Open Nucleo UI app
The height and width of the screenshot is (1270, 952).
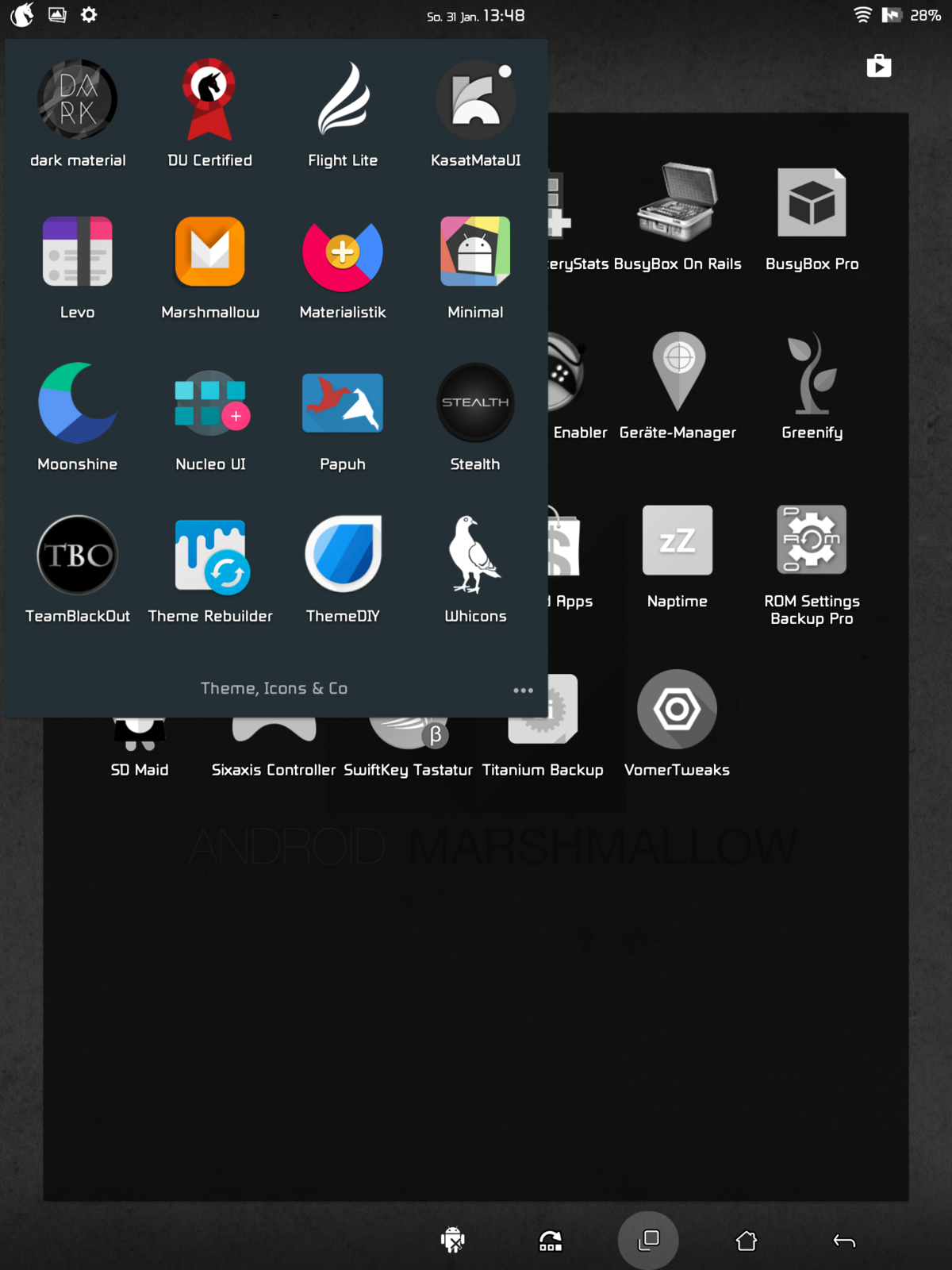coord(209,403)
